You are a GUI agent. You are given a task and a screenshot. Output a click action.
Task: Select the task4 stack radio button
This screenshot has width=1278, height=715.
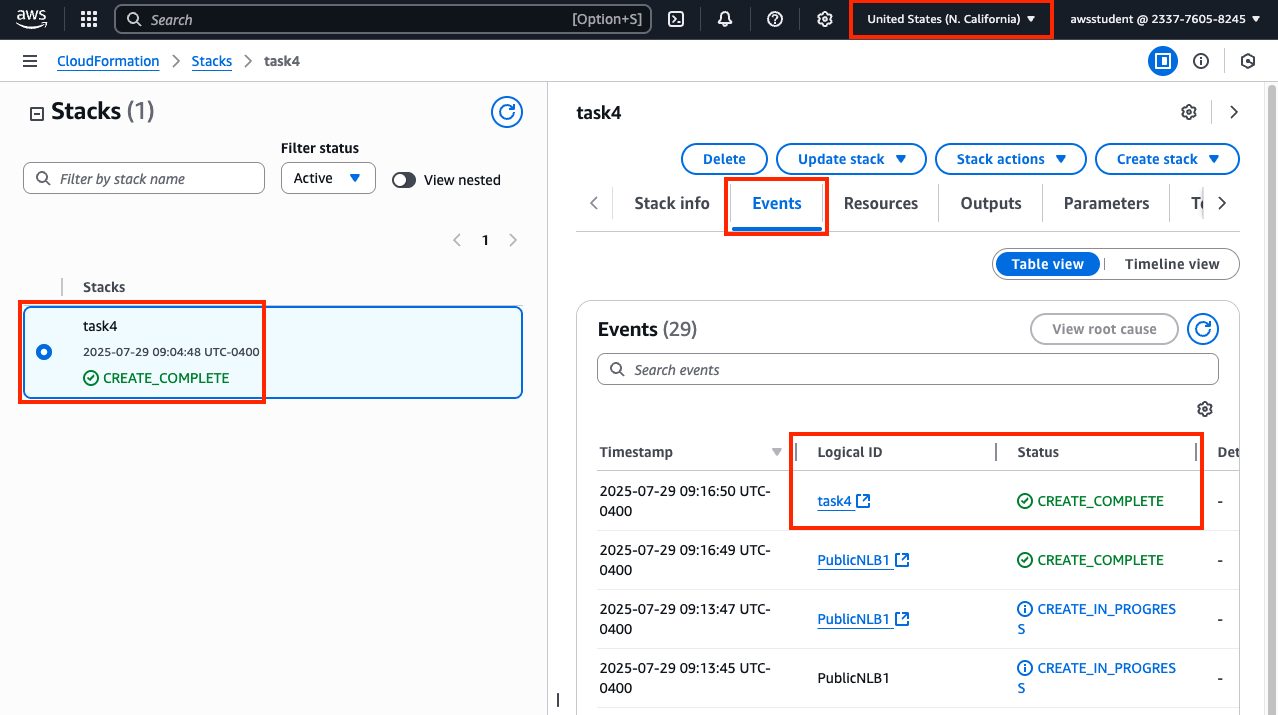[44, 352]
